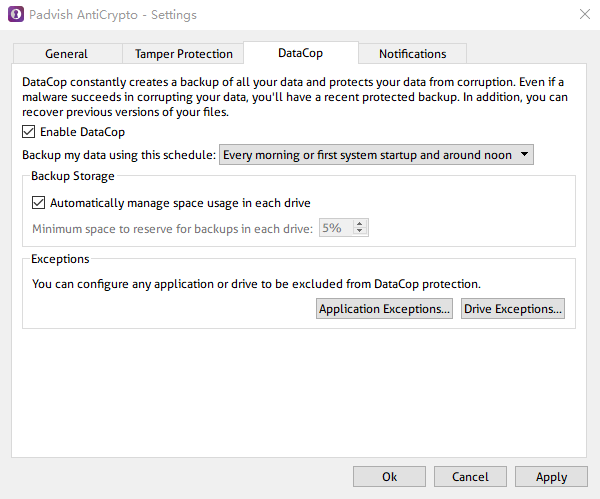The image size is (600, 499).
Task: Click the DataCop description paragraph
Action: [x=295, y=97]
